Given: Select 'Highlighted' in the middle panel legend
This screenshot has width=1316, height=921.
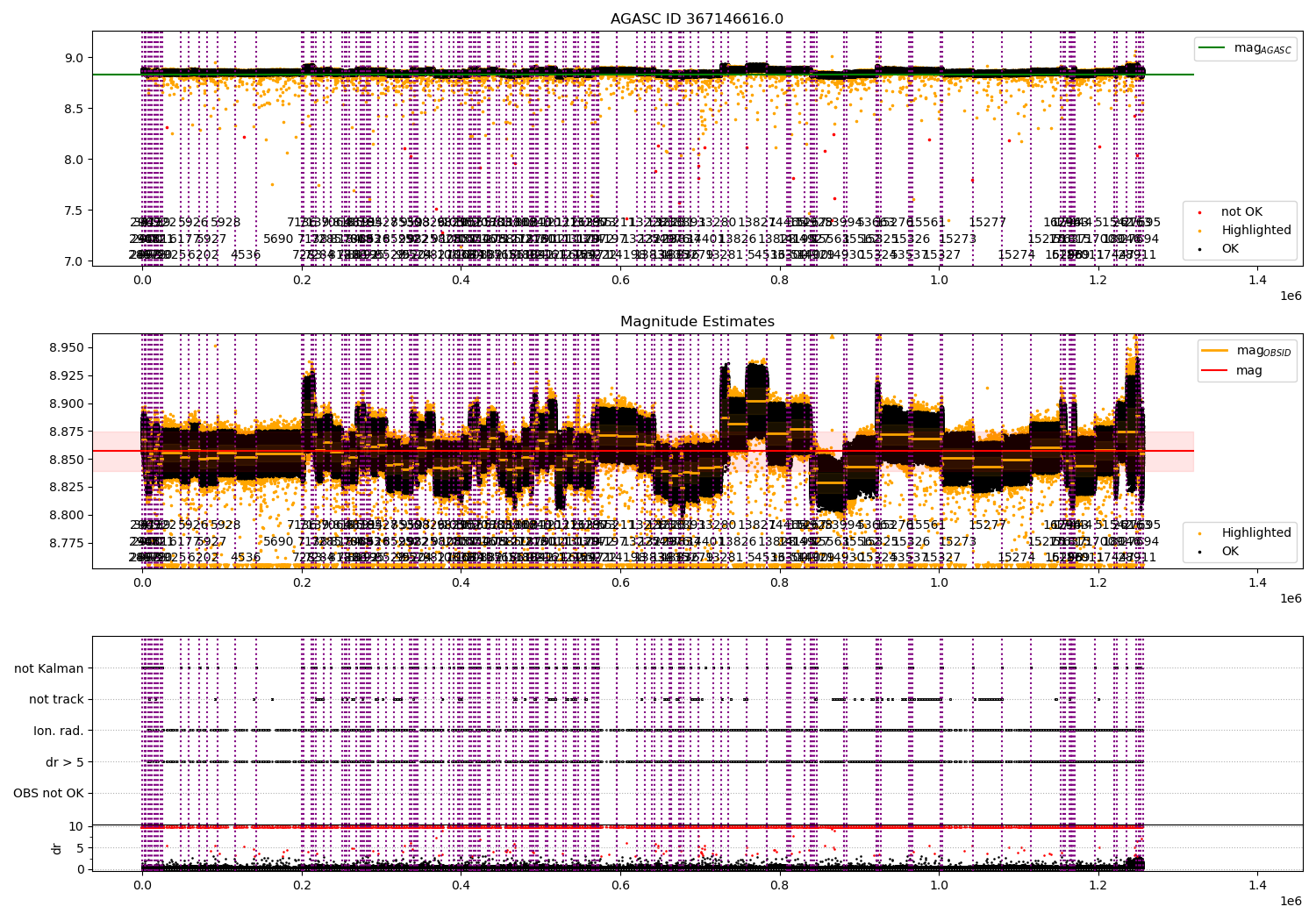Looking at the screenshot, I should 1256,532.
